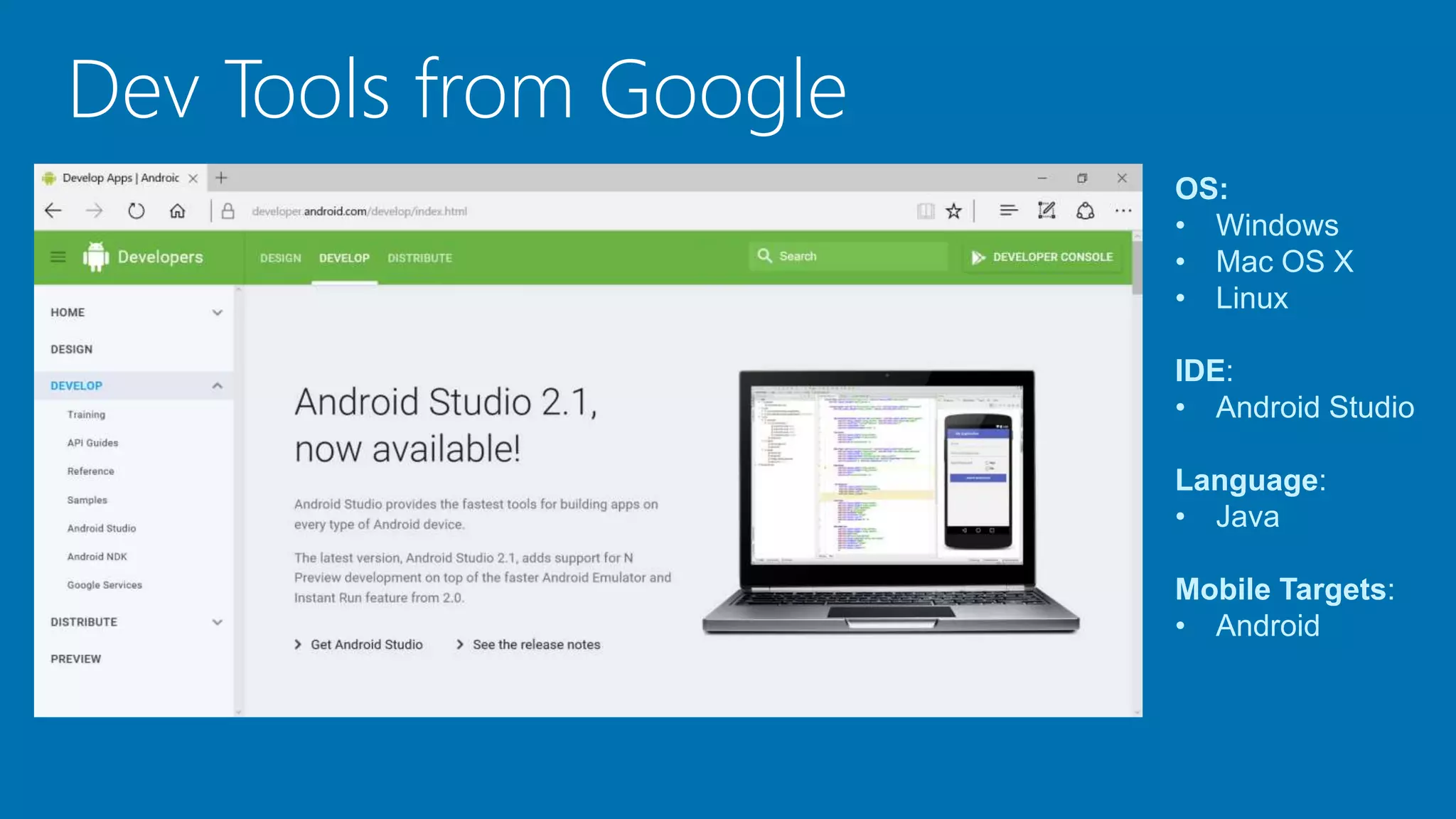Image resolution: width=1456 pixels, height=819 pixels.
Task: Click the Android favicon on the tab
Action: [x=49, y=178]
